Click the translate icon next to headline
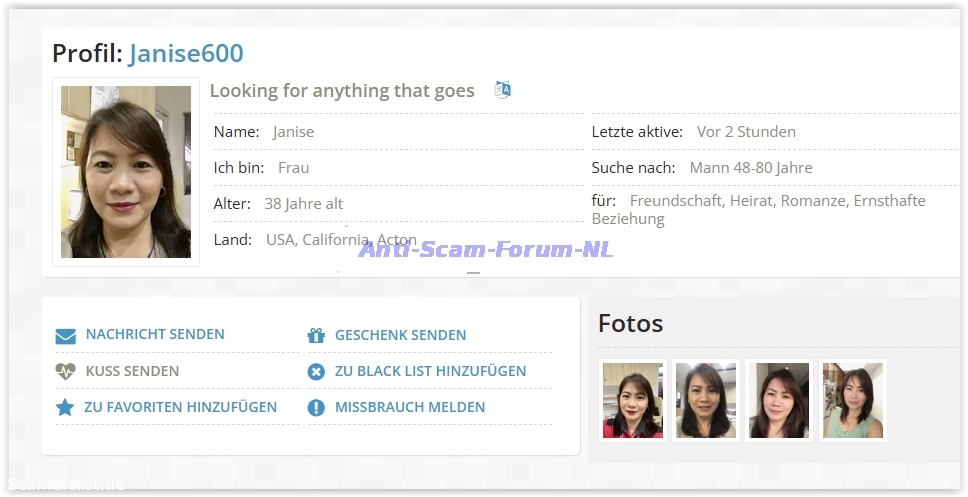Screen dimensions: 968x497 (503, 90)
